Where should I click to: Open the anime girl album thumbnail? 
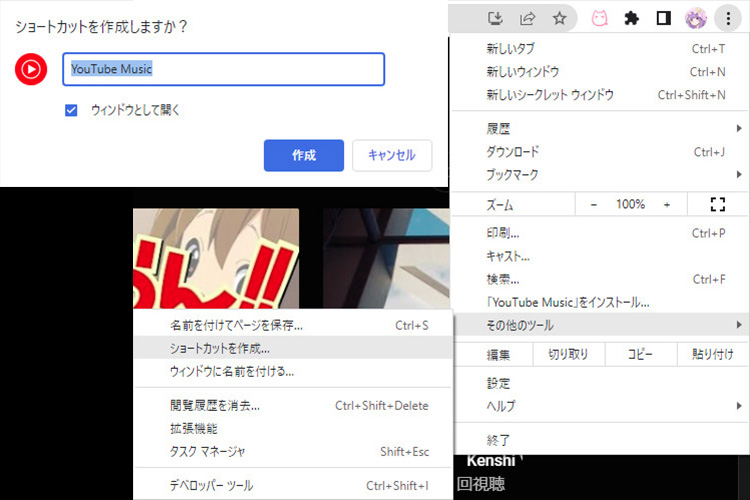point(216,258)
